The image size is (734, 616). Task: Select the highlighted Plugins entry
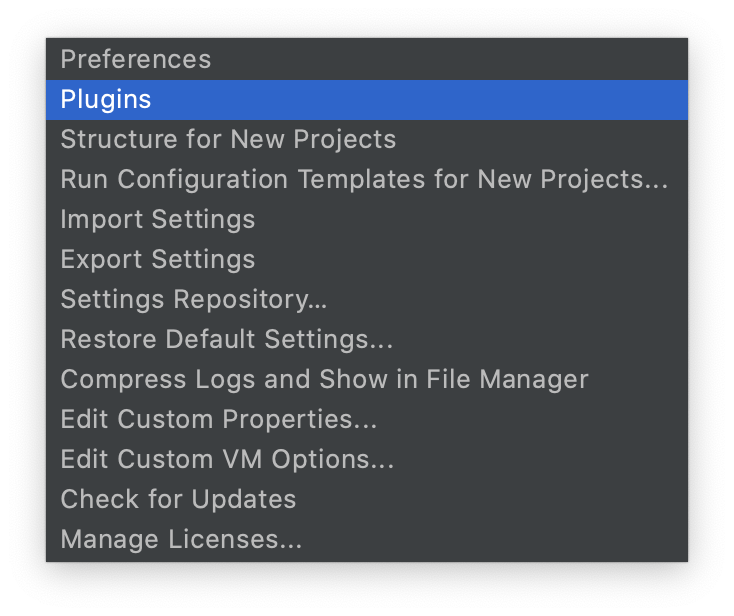click(x=106, y=99)
